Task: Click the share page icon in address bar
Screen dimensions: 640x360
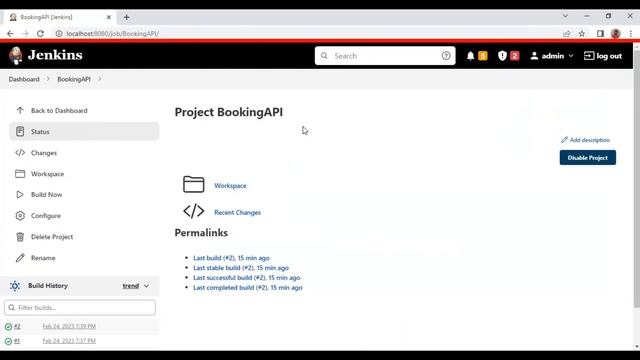Action: [567, 33]
